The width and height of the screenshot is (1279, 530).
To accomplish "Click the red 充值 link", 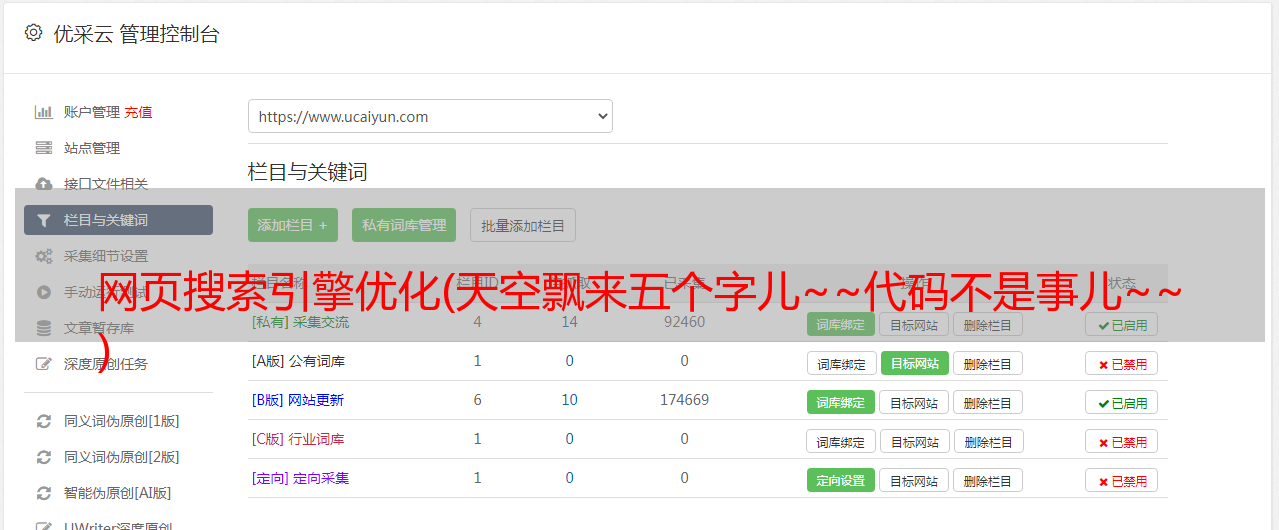I will point(139,112).
